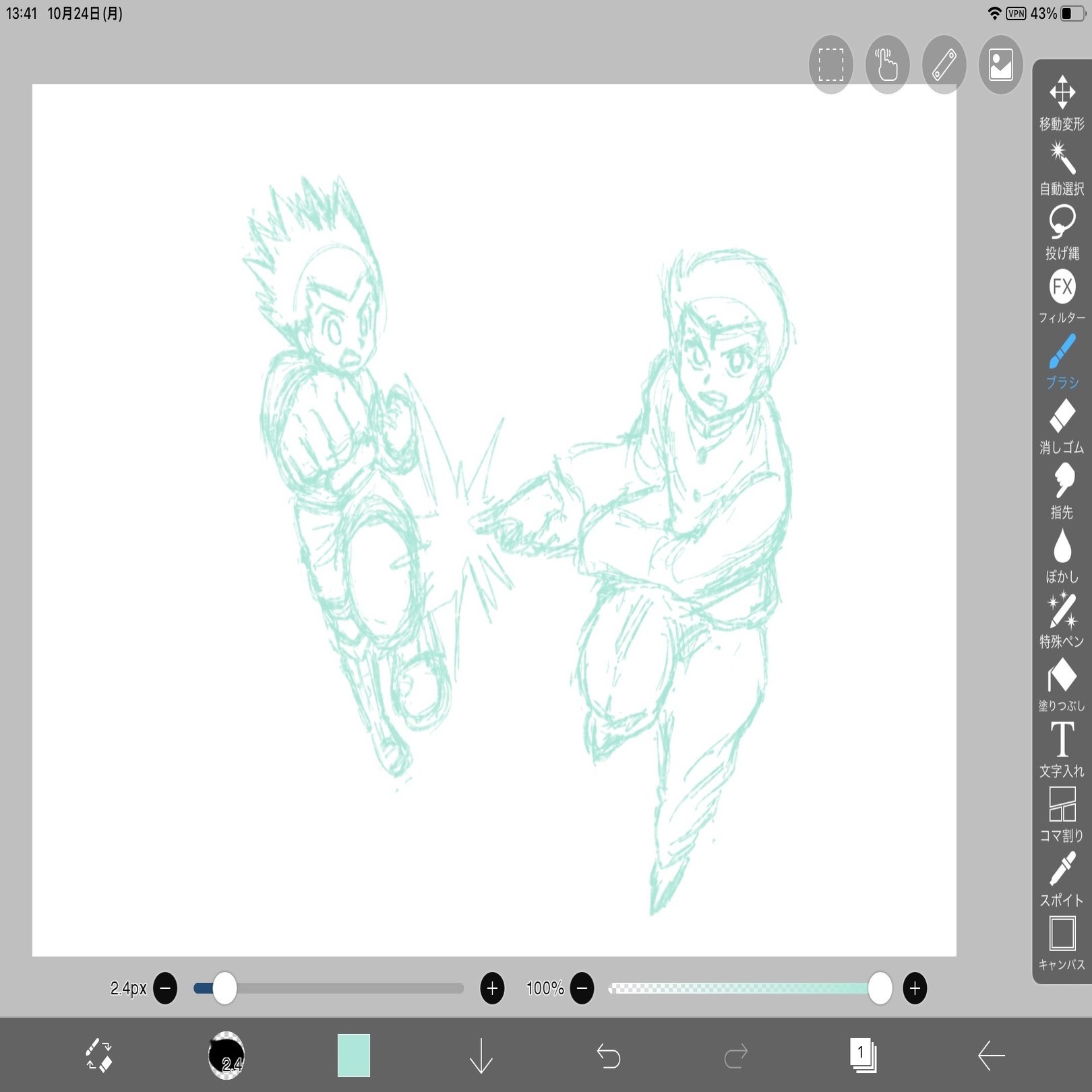This screenshot has width=1092, height=1092.
Task: Select the 特殊ペン special pen tool
Action: point(1062,621)
